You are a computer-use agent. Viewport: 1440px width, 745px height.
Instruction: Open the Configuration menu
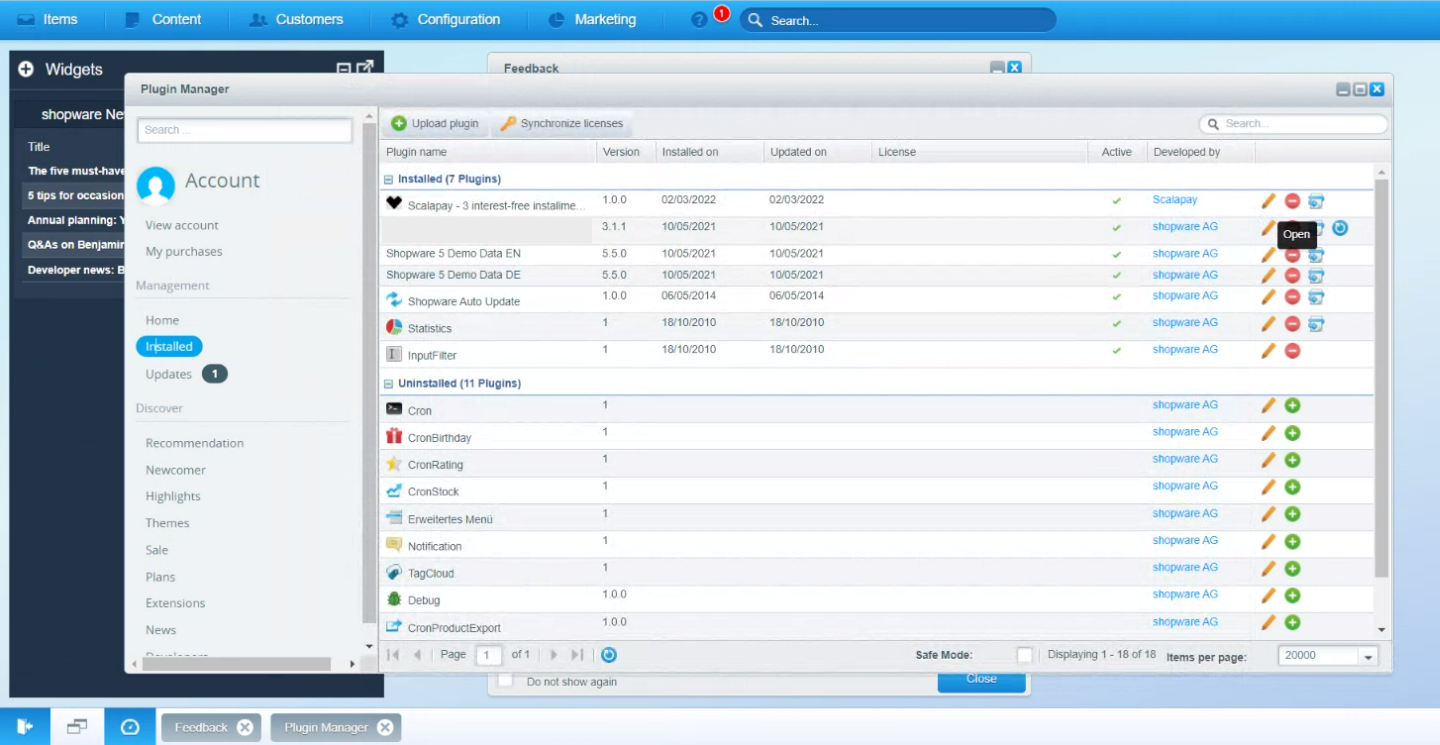pyautogui.click(x=445, y=20)
